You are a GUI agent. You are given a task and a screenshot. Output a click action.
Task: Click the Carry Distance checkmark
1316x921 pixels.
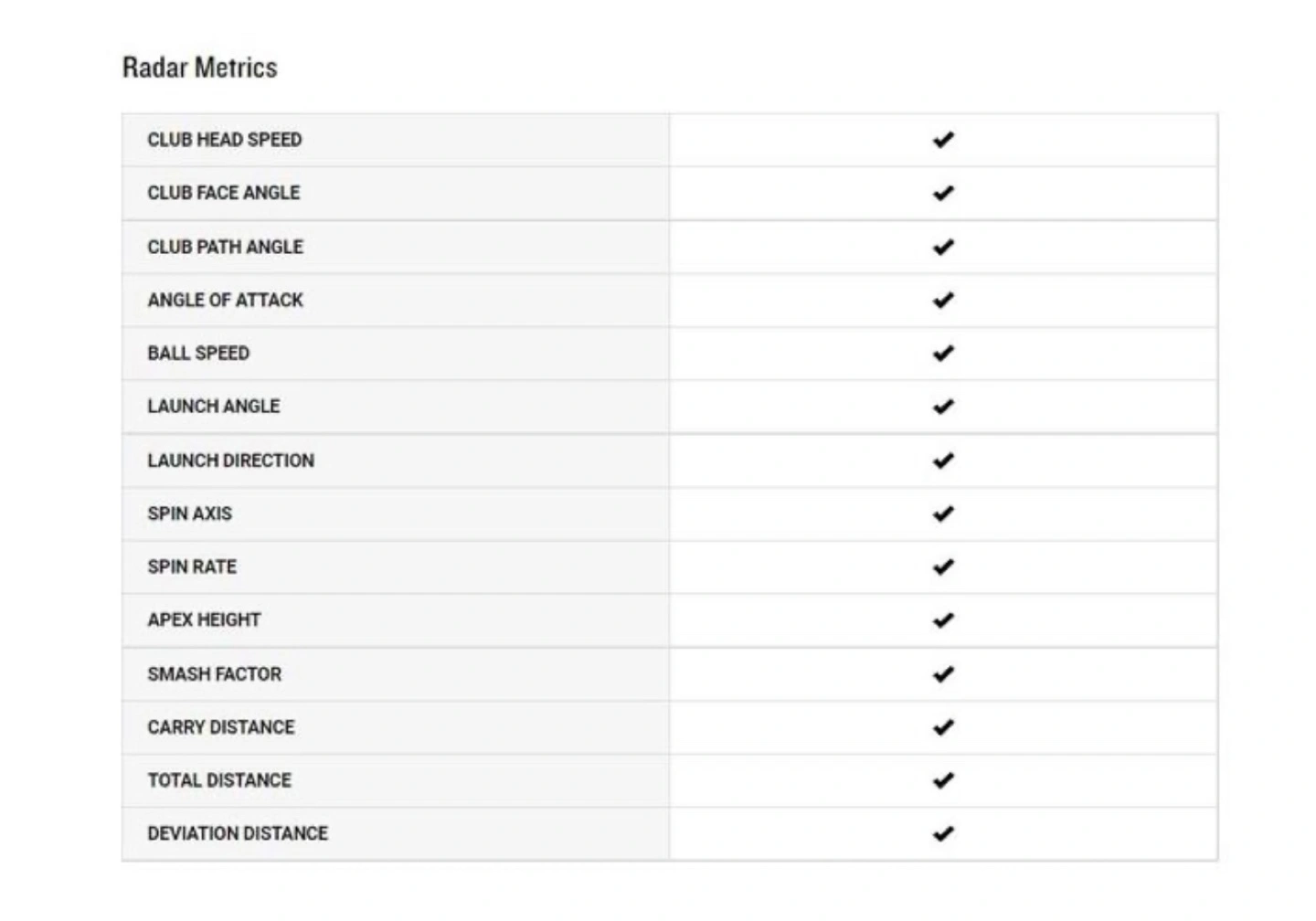[943, 727]
